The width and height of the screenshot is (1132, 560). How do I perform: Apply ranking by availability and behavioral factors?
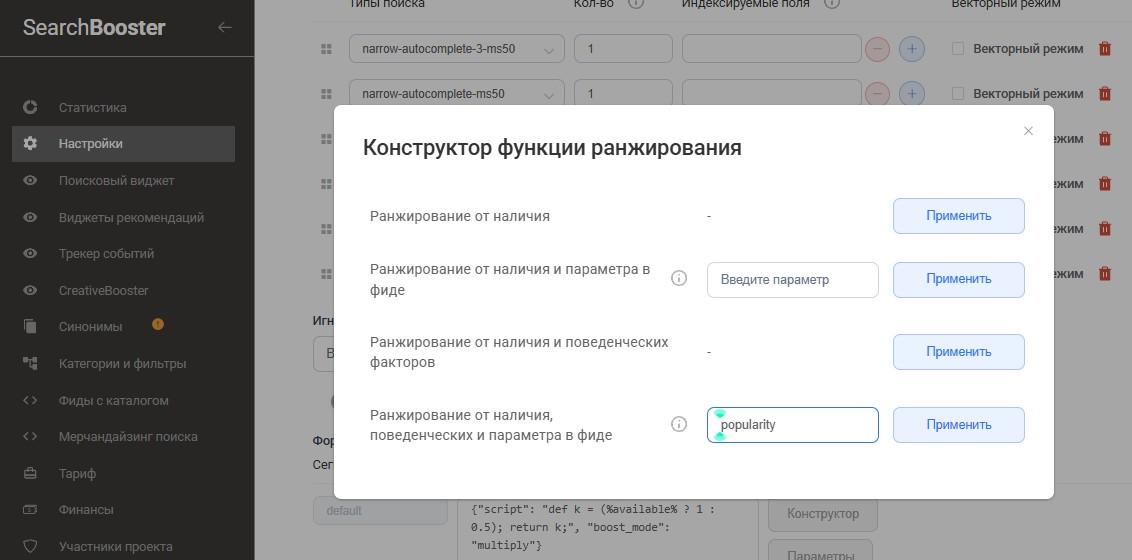coord(958,351)
